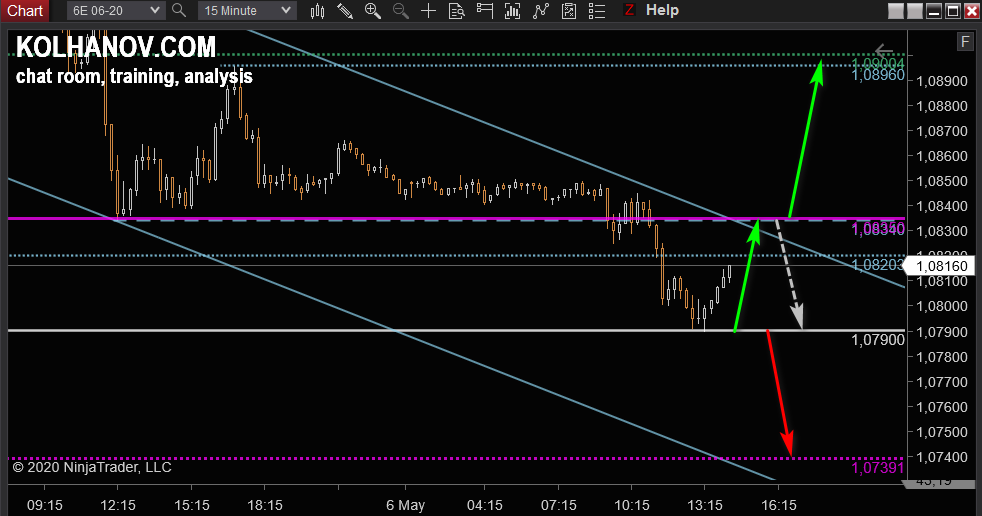Click the gray left arrow near the top right
This screenshot has height=516, width=982.
pyautogui.click(x=884, y=50)
